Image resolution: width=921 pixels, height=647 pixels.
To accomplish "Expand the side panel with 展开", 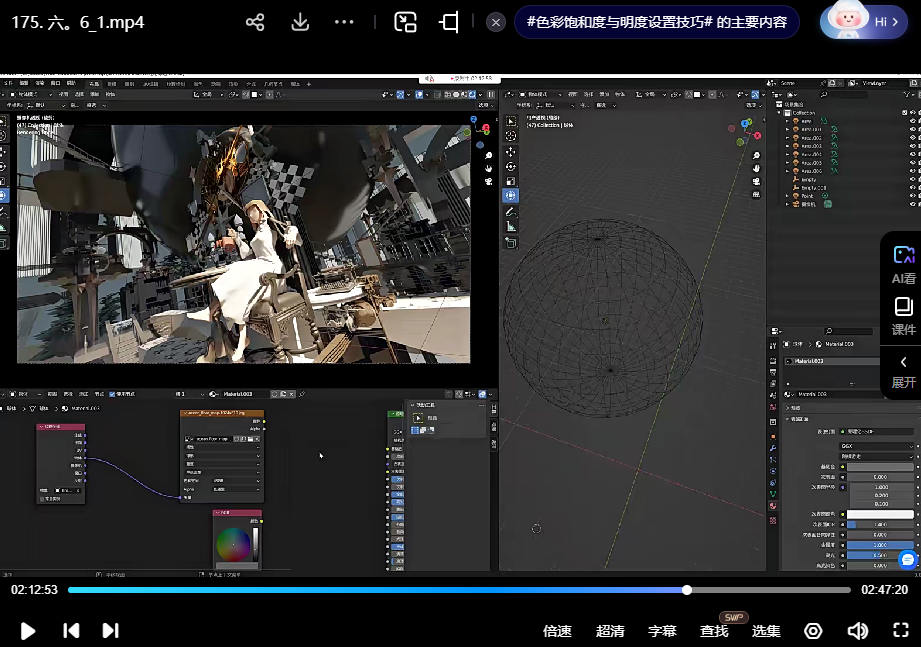I will [x=904, y=371].
